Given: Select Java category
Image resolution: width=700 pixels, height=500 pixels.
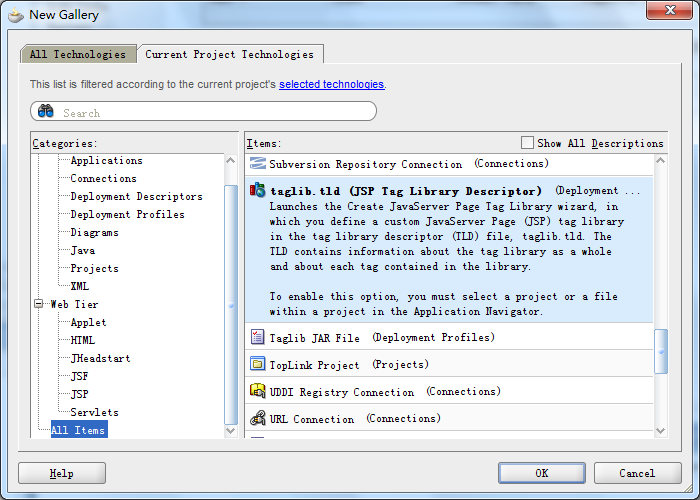Looking at the screenshot, I should (83, 250).
